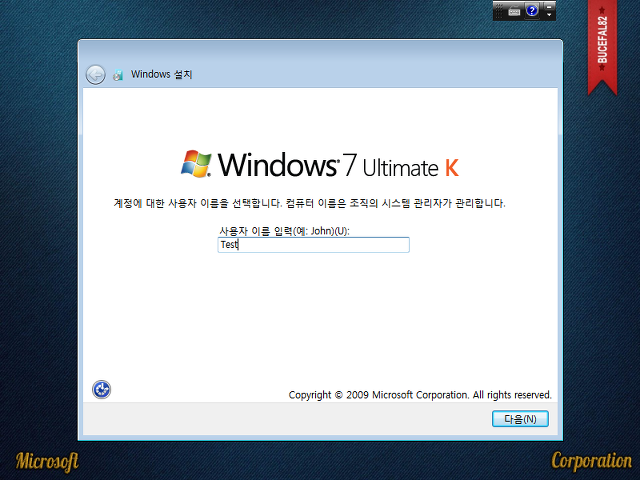Click the 다음(N) next button

[x=520, y=419]
